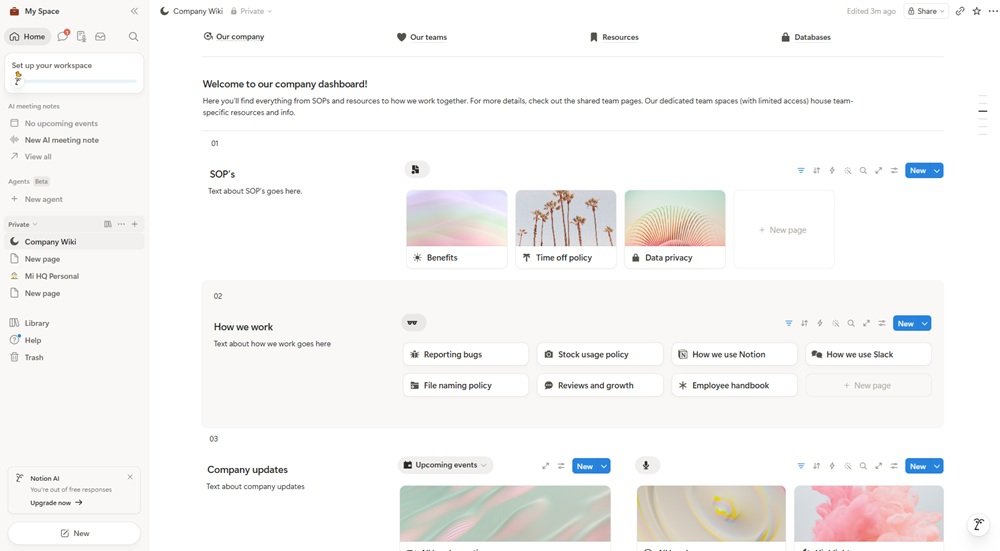This screenshot has width=1000, height=551.
Task: Click filter icon in SOP's section
Action: [x=801, y=171]
